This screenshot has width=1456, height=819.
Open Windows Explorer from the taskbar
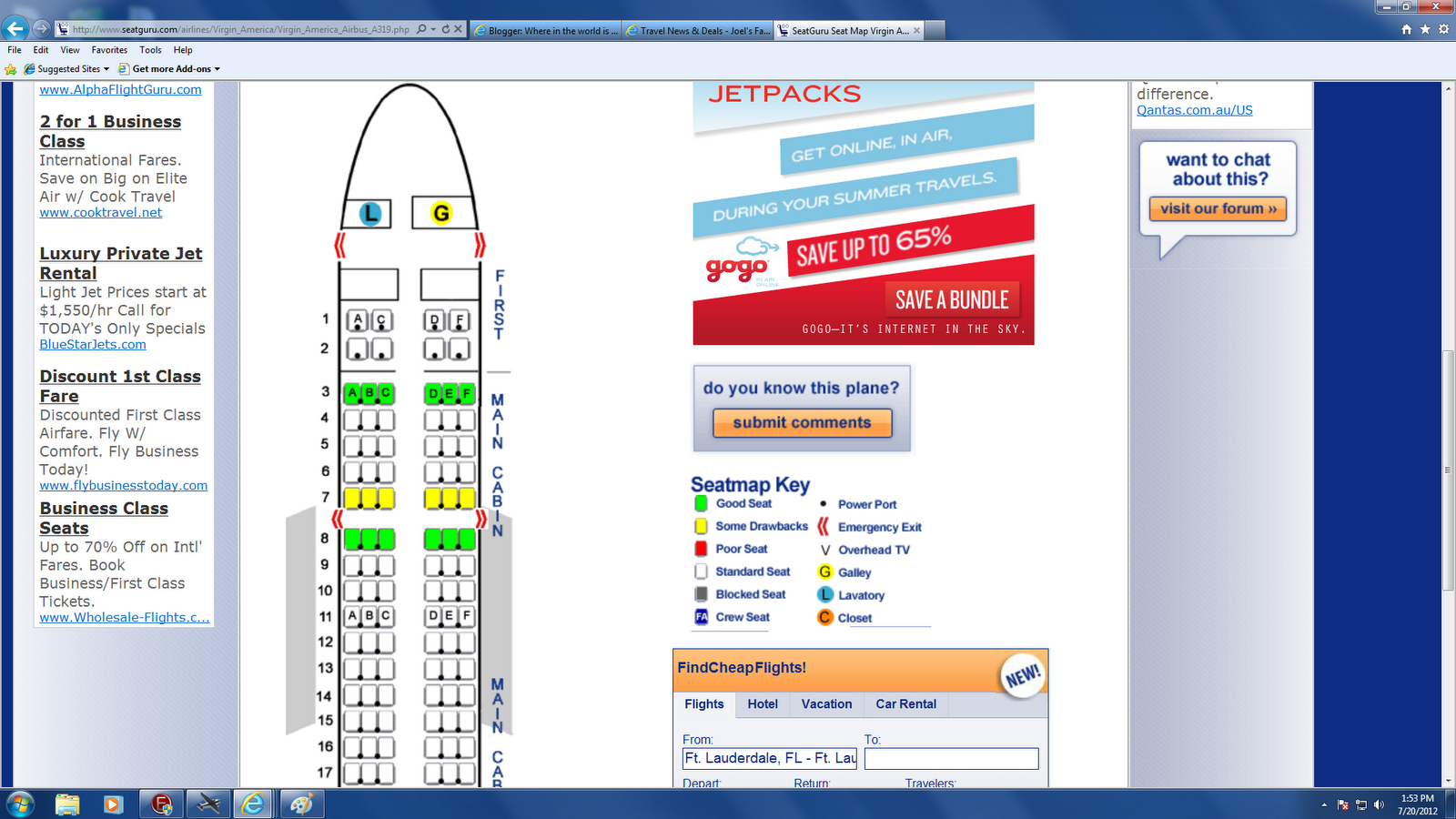click(67, 804)
